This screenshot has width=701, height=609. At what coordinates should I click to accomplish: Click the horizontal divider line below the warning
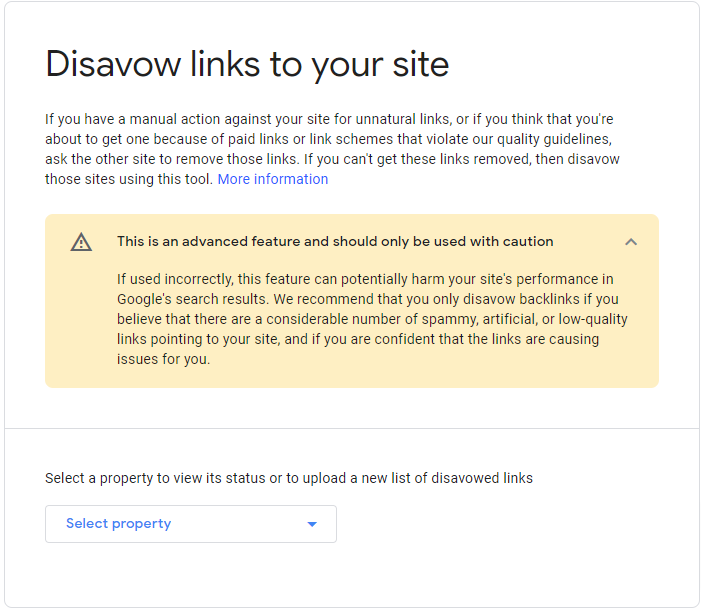coord(352,428)
